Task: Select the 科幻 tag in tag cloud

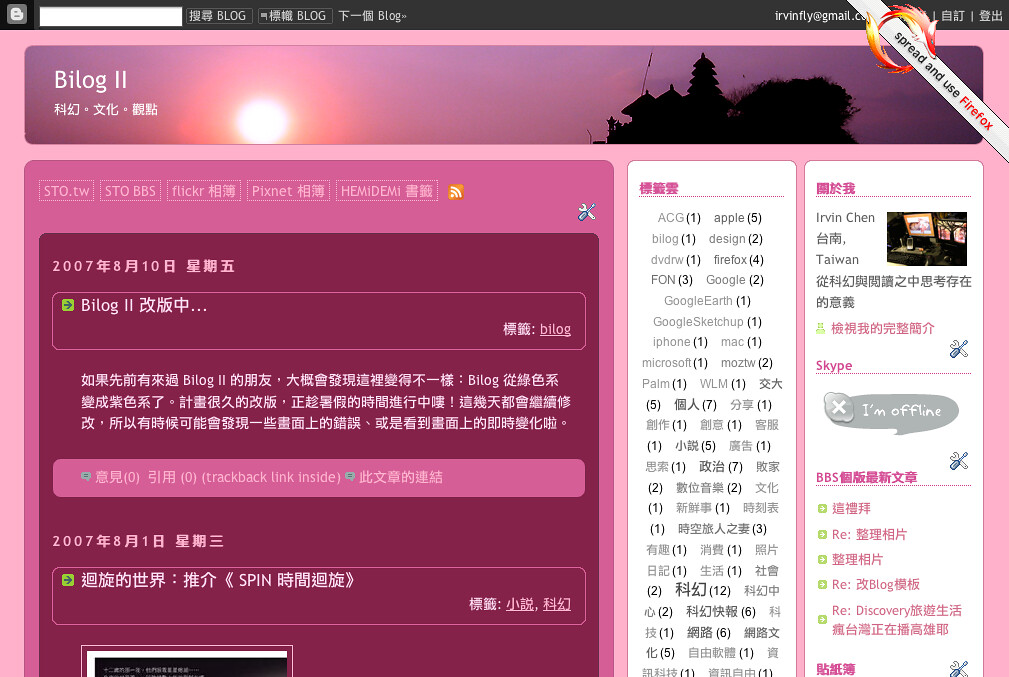Action: pyautogui.click(x=690, y=590)
